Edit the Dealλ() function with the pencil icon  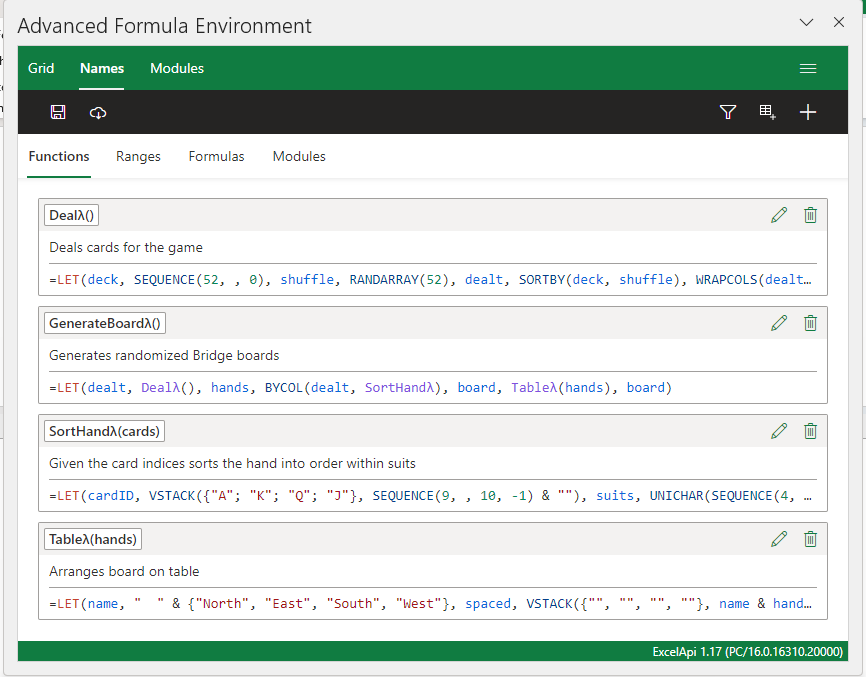[x=779, y=215]
